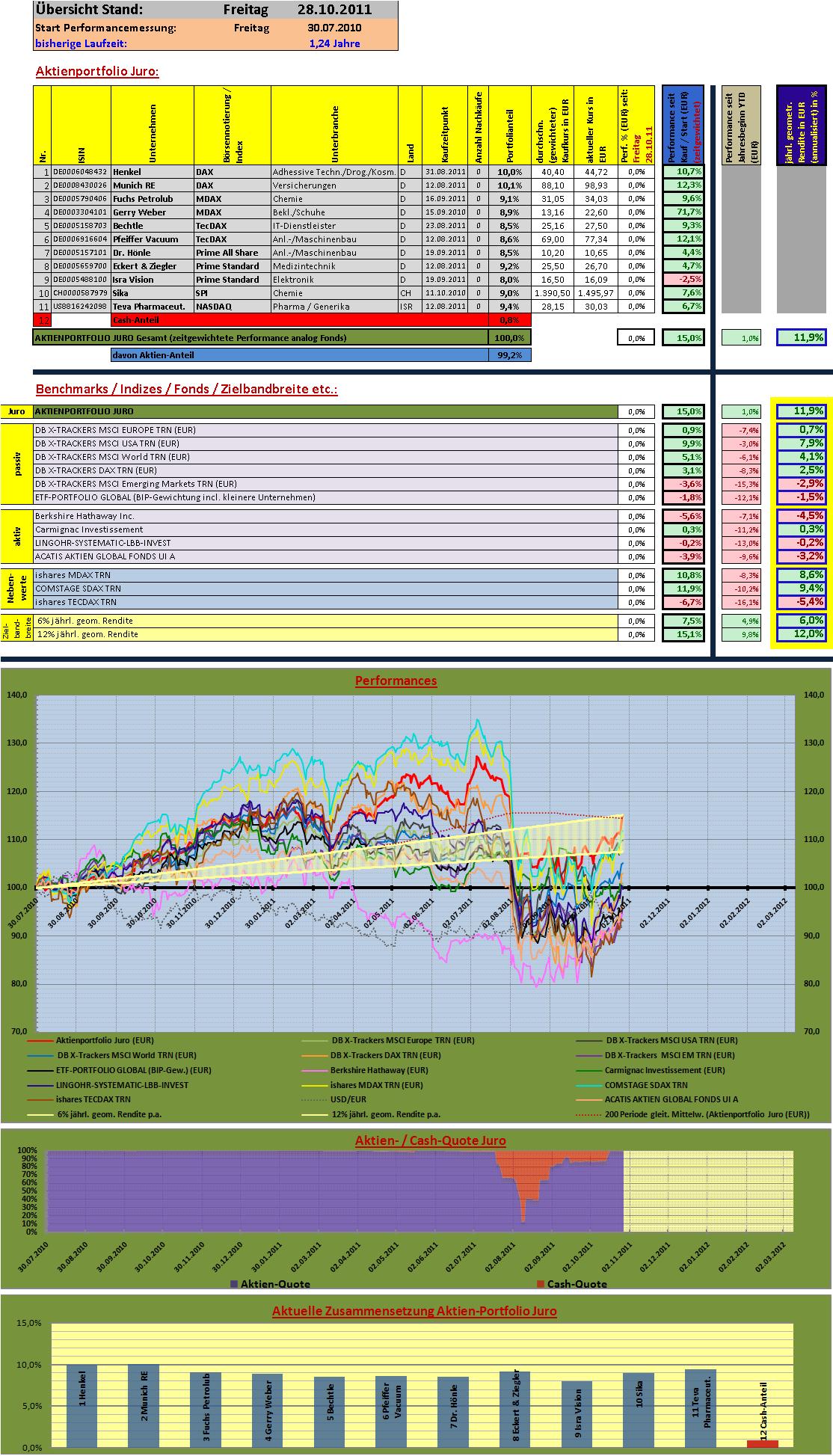Click '200 Periode gleit. Mittelw.' legend entry
The image size is (833, 1456).
[x=707, y=1114]
